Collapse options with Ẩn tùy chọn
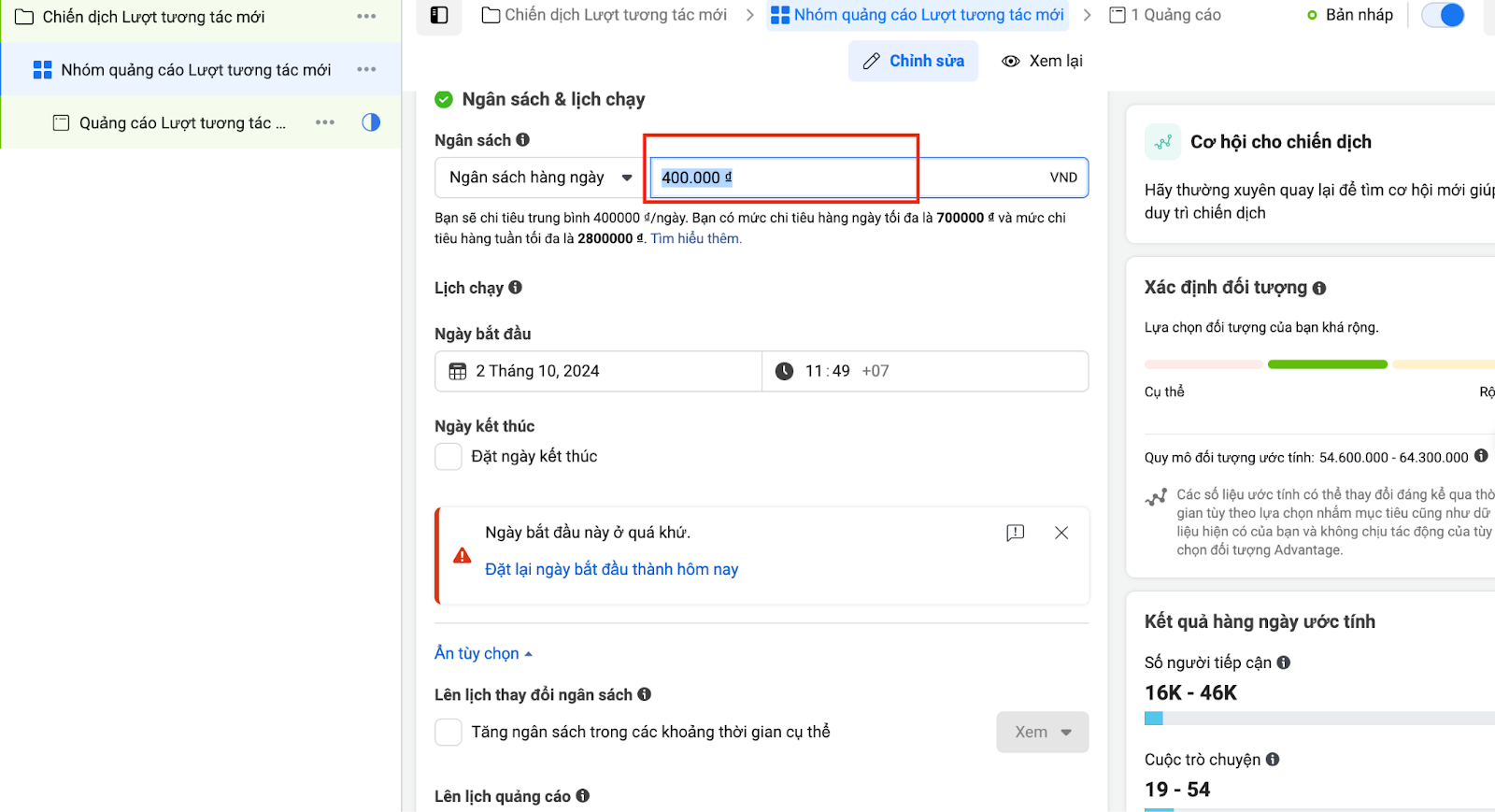This screenshot has height=812, width=1495. tap(483, 653)
